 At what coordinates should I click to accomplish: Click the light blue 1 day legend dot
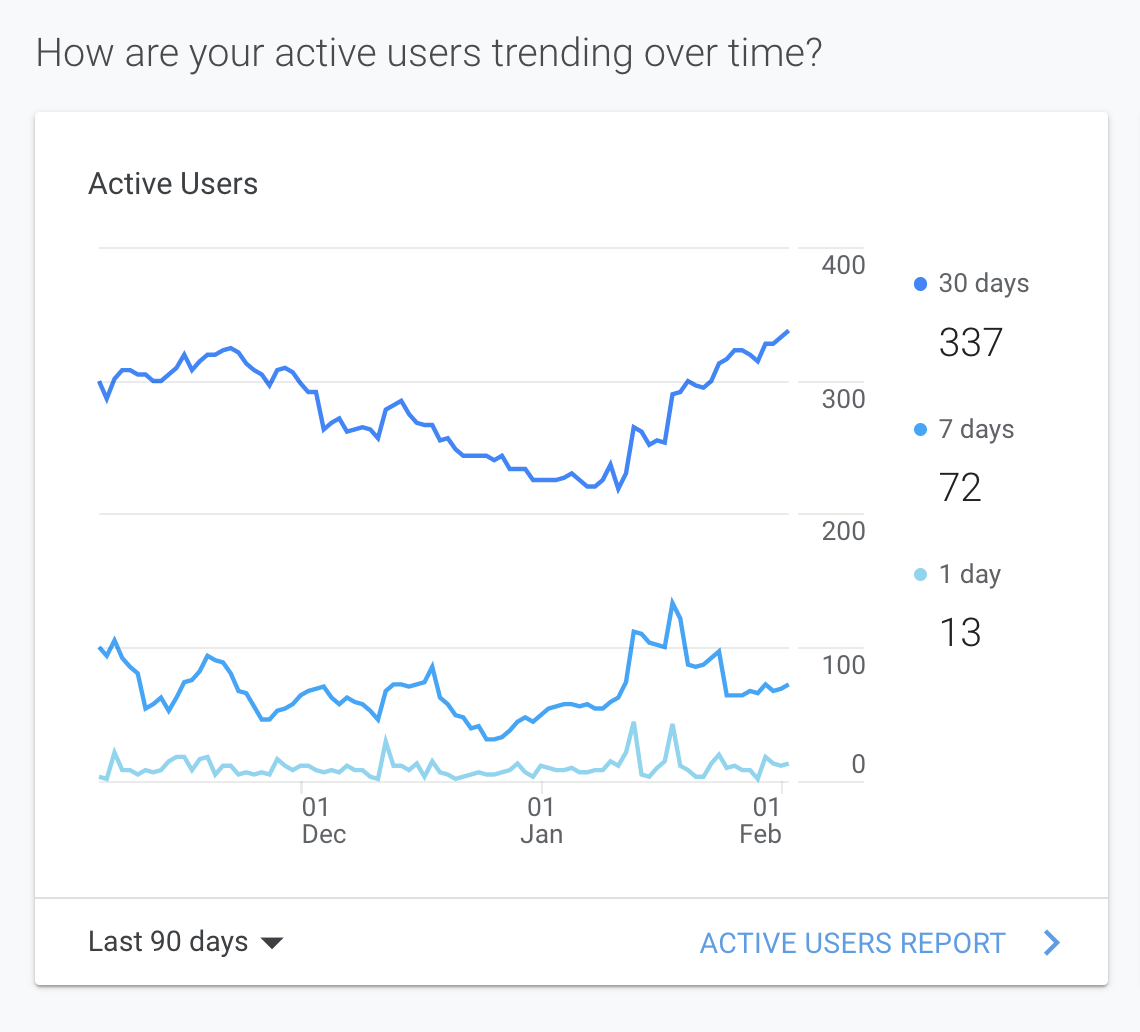coord(921,575)
